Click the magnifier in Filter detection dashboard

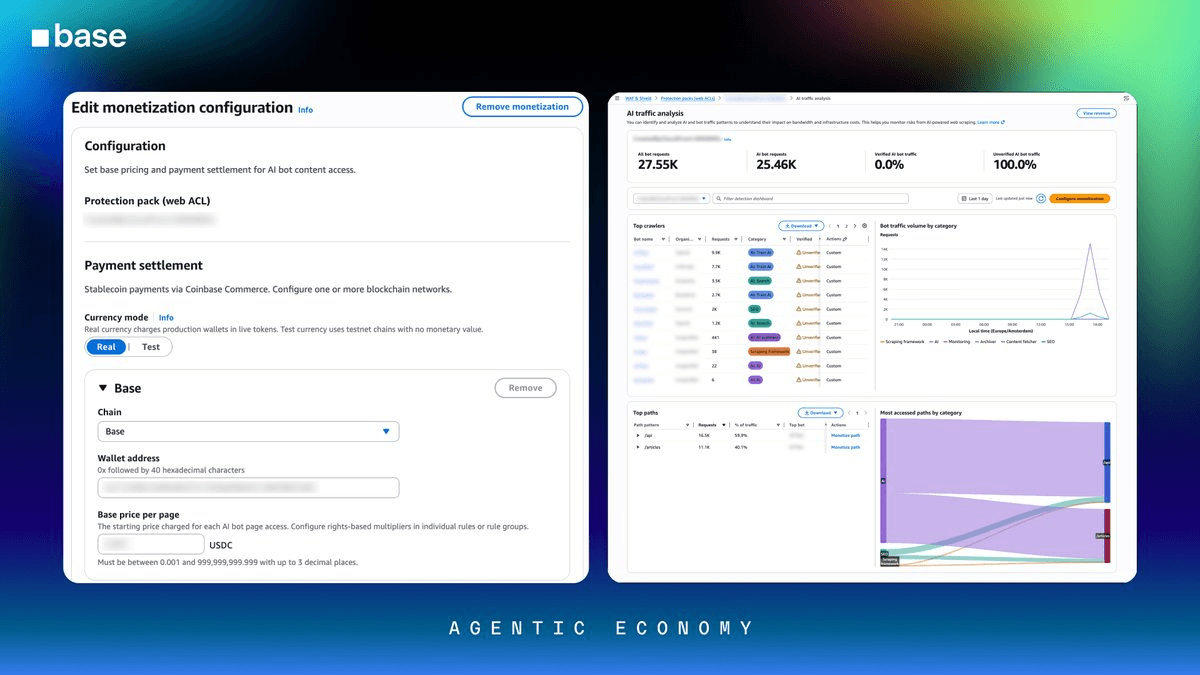click(717, 198)
